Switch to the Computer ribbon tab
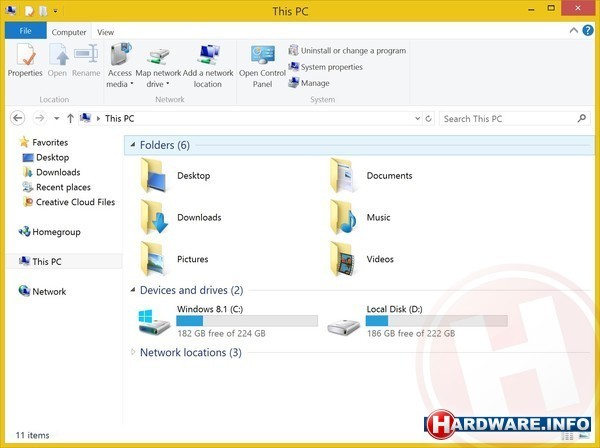 pyautogui.click(x=69, y=32)
